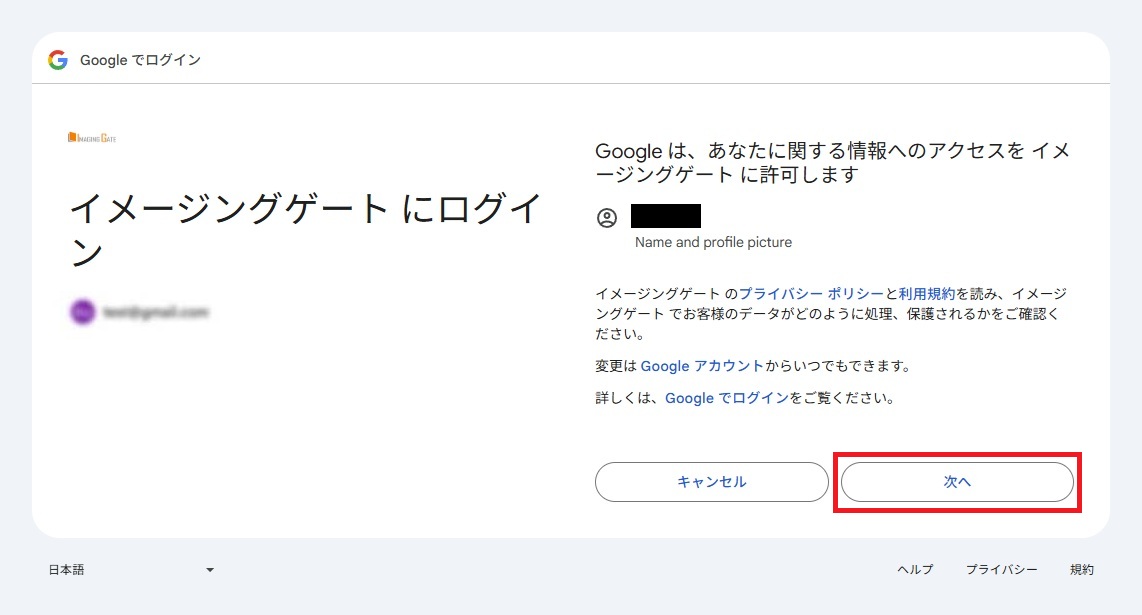This screenshot has width=1142, height=615.
Task: Click the dropdown arrow beside 日本語
Action: coord(209,569)
